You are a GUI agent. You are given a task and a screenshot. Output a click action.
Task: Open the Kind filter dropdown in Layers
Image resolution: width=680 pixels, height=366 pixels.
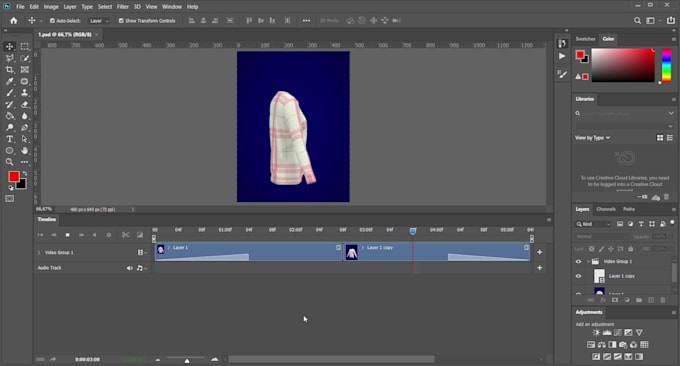tap(593, 224)
